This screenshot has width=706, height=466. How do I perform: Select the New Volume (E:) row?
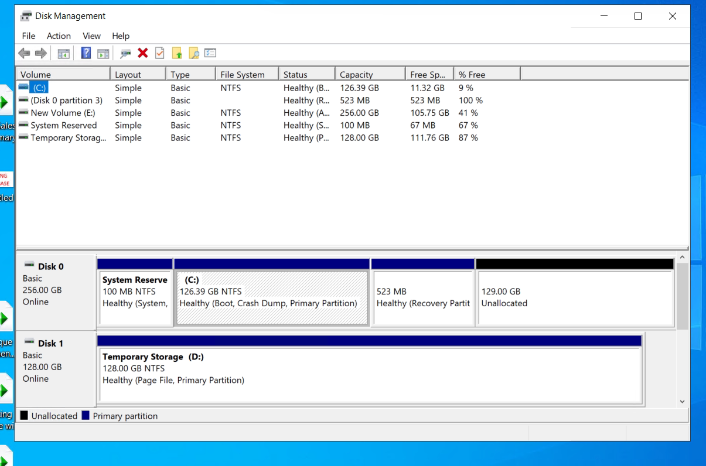click(x=63, y=113)
